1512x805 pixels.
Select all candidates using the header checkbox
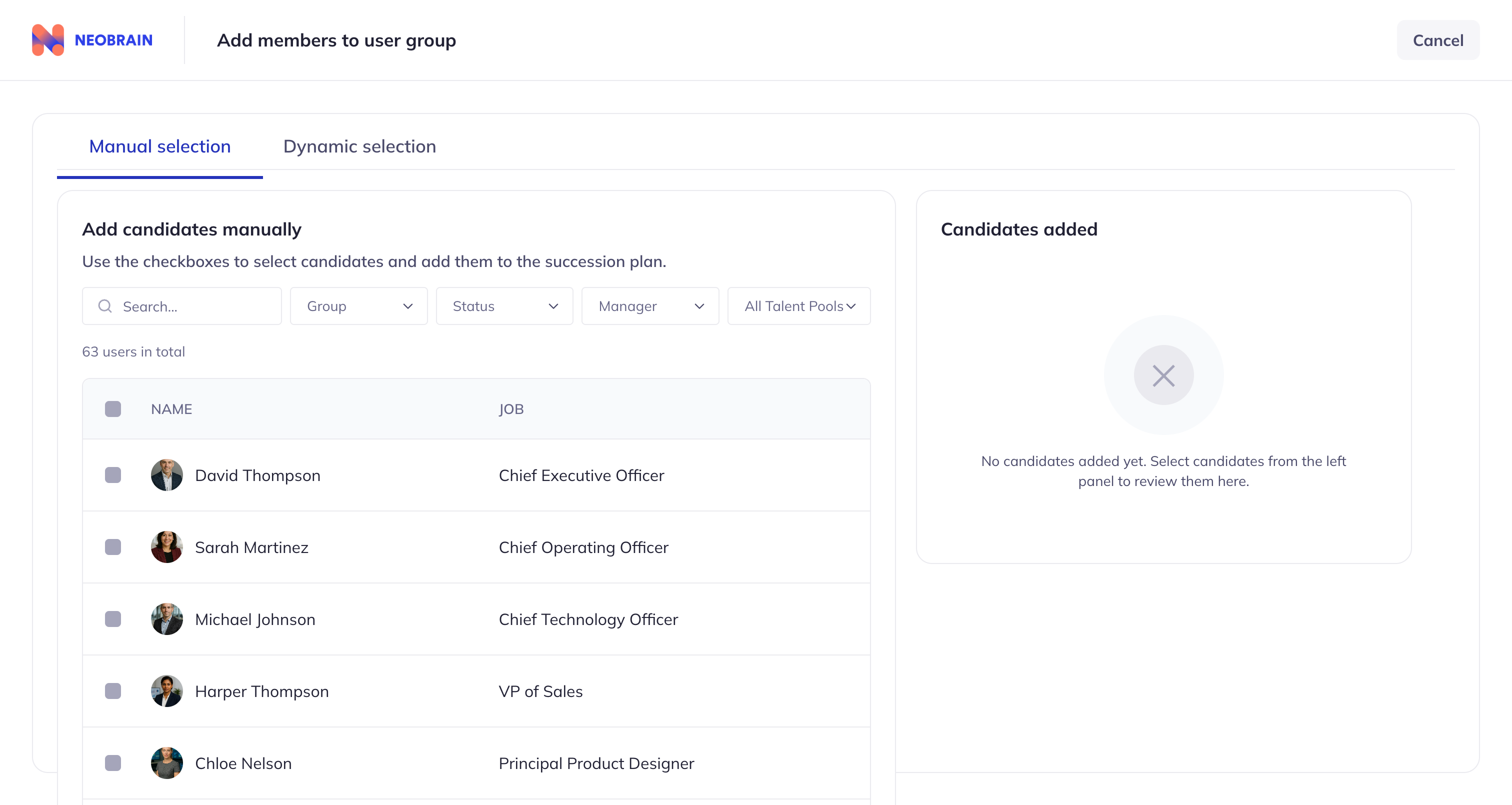click(112, 408)
